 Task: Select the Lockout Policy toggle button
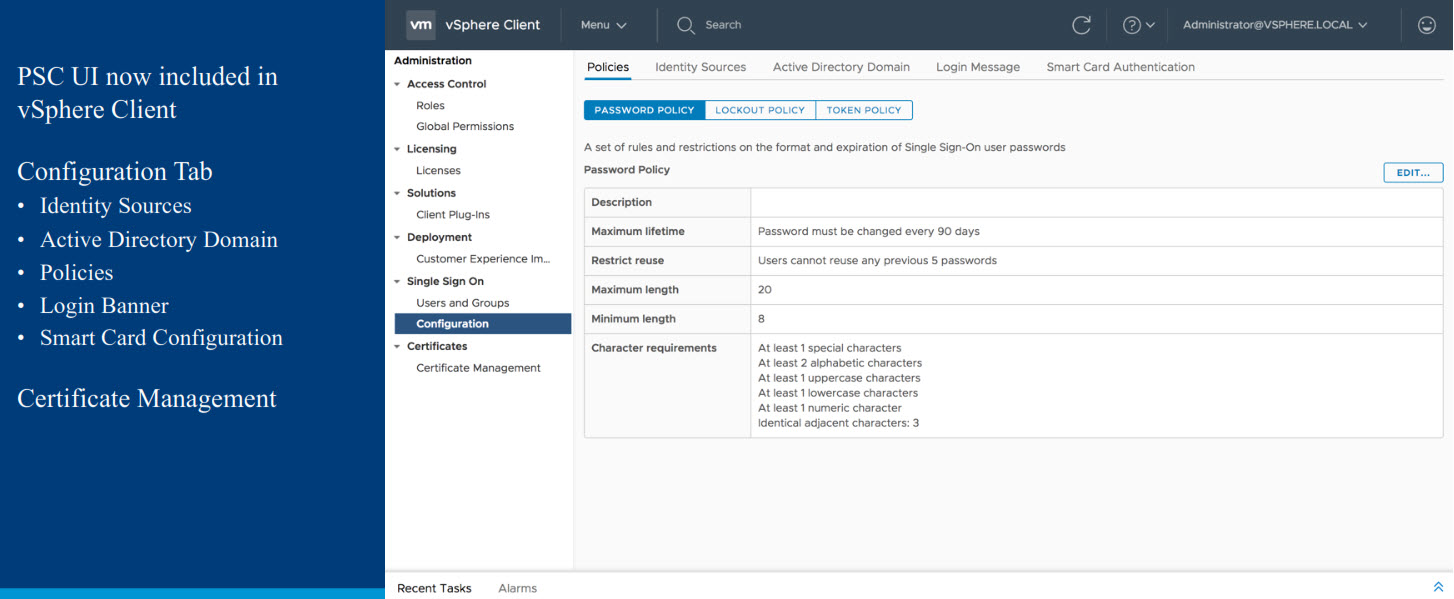pyautogui.click(x=760, y=110)
